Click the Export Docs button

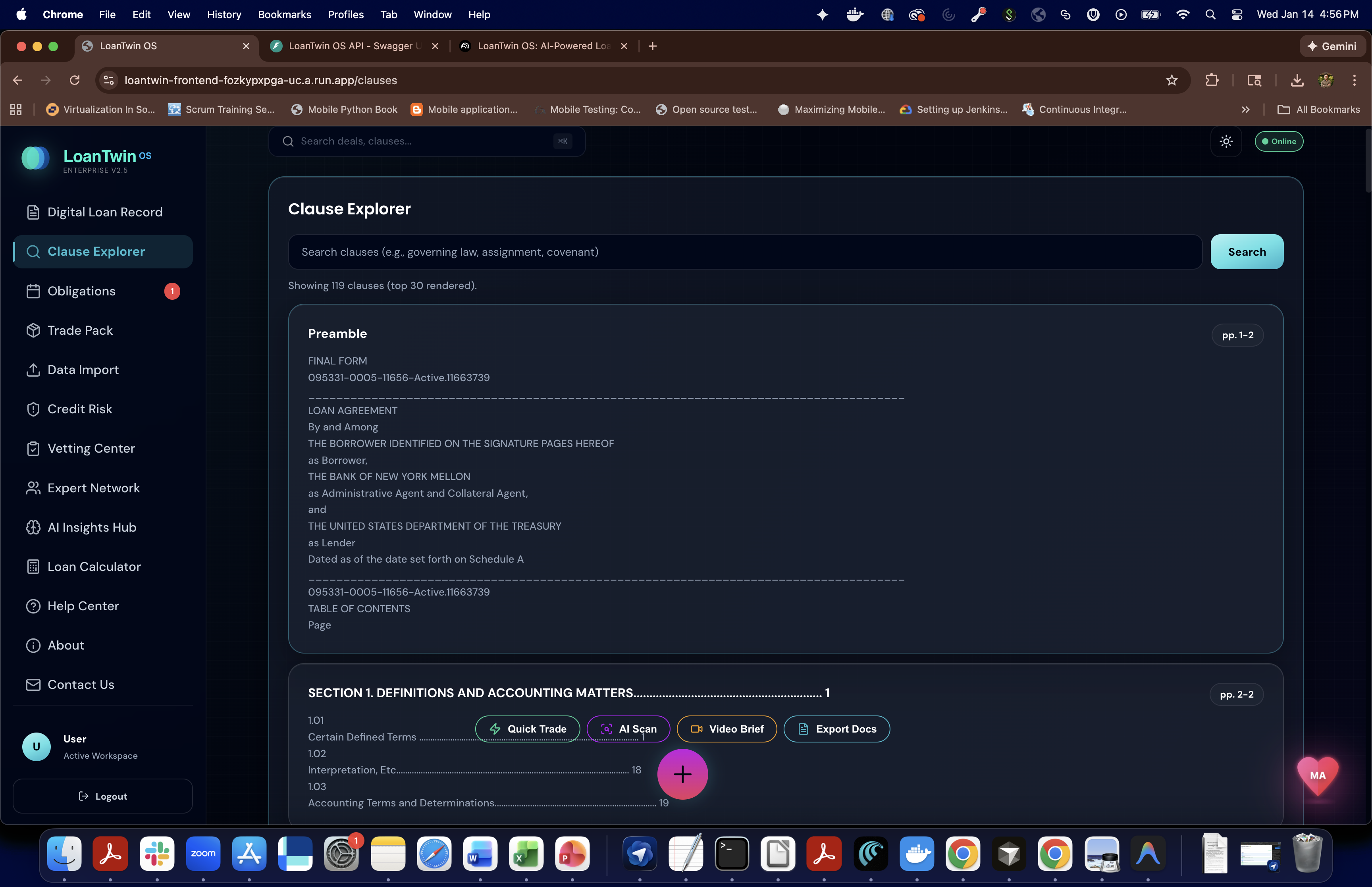(836, 729)
